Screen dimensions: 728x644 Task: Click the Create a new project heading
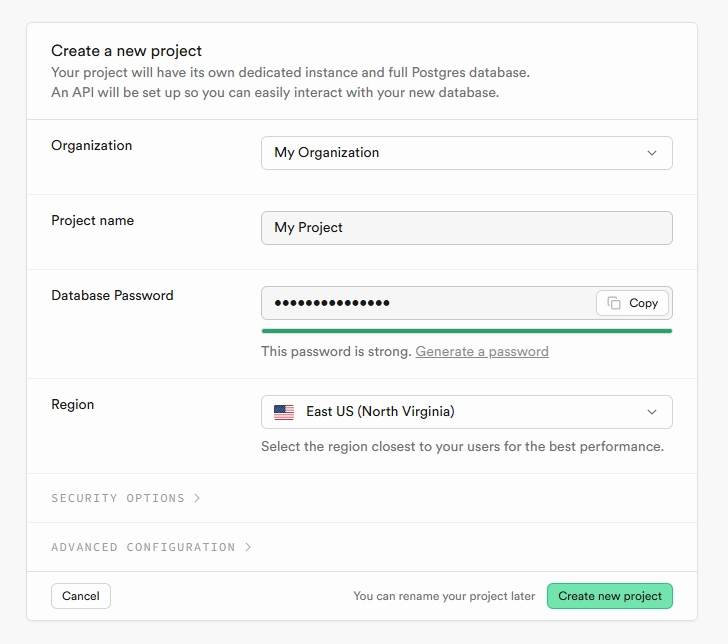point(126,51)
